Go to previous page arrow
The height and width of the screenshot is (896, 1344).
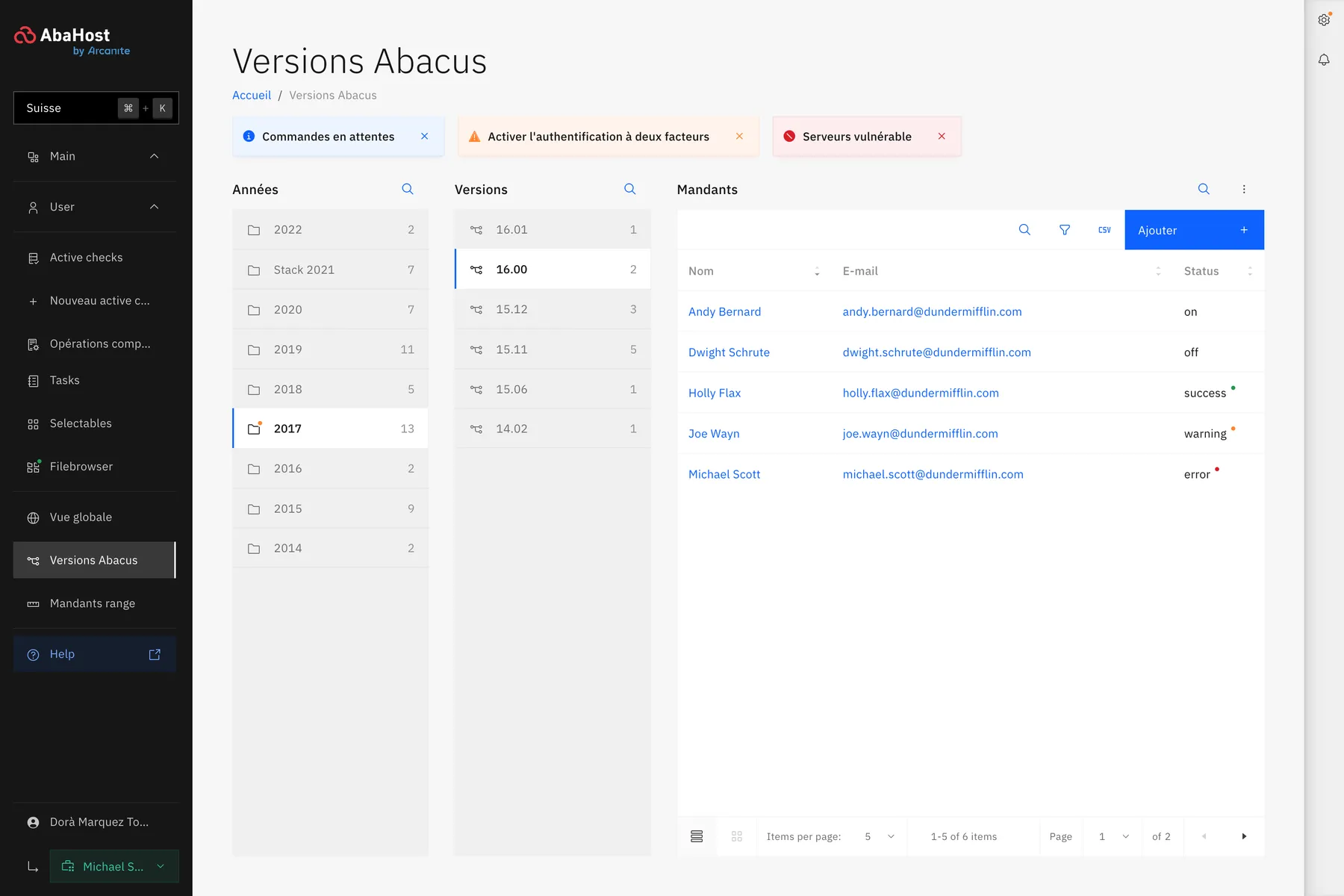click(1204, 836)
